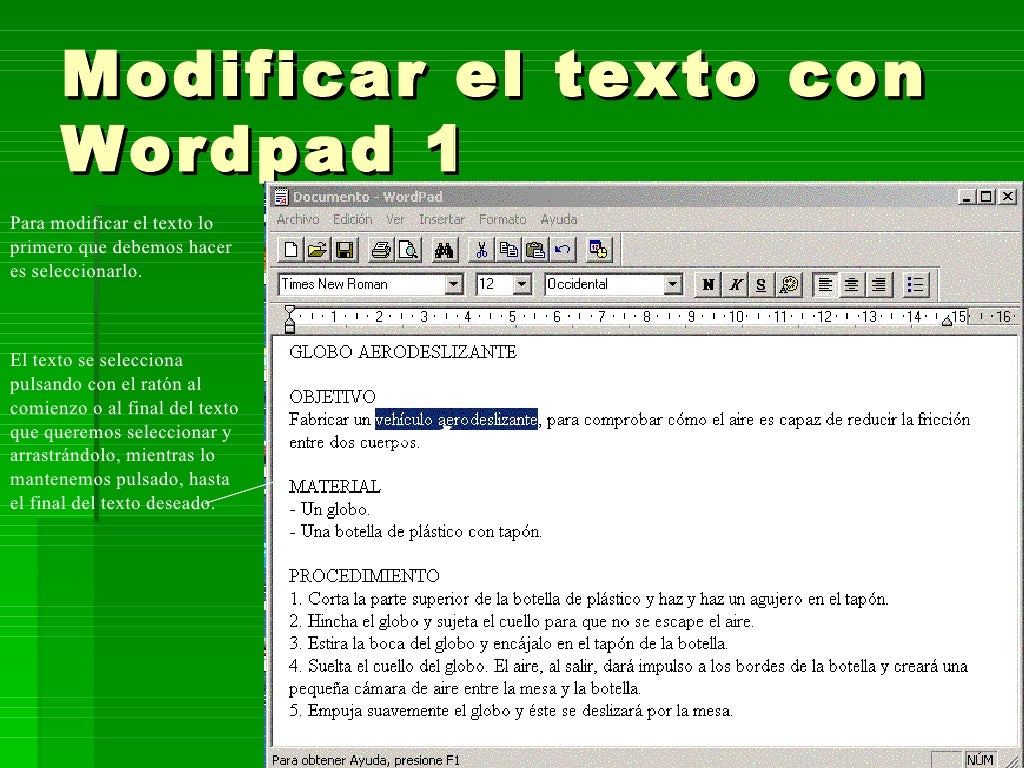
Task: Click the MATERIAL heading
Action: pos(334,487)
